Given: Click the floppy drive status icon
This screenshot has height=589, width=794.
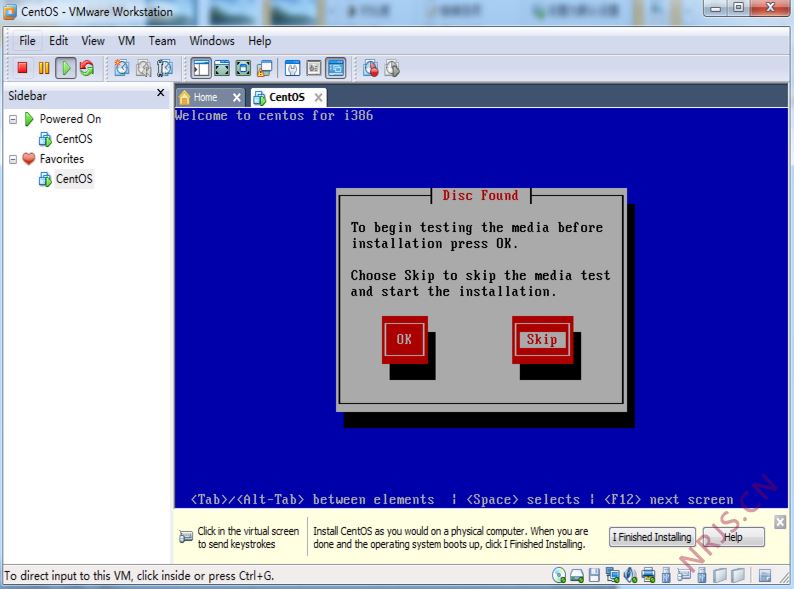Looking at the screenshot, I should tap(594, 575).
